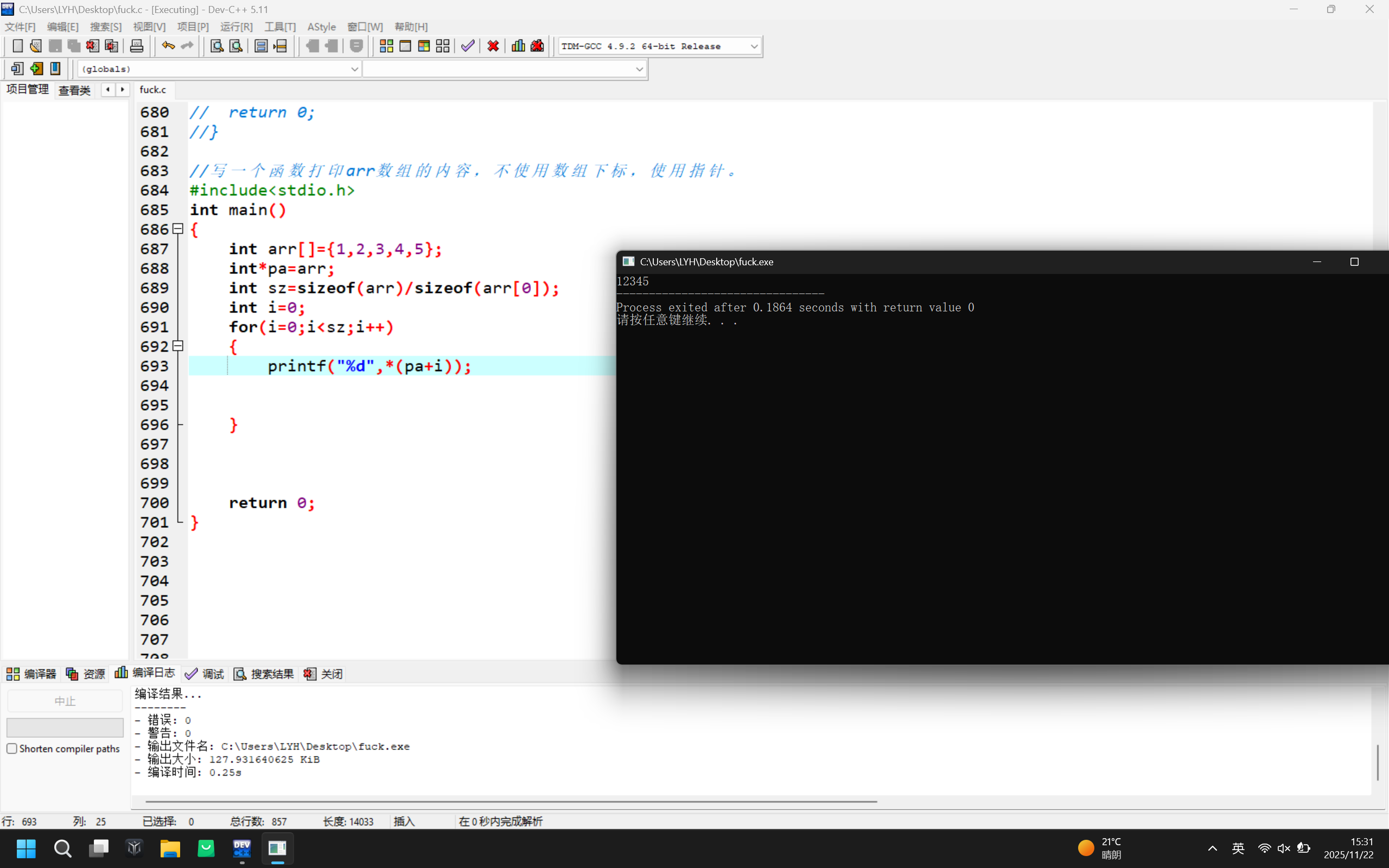Image resolution: width=1389 pixels, height=868 pixels.
Task: Open the 运行[R] menu
Action: [236, 27]
